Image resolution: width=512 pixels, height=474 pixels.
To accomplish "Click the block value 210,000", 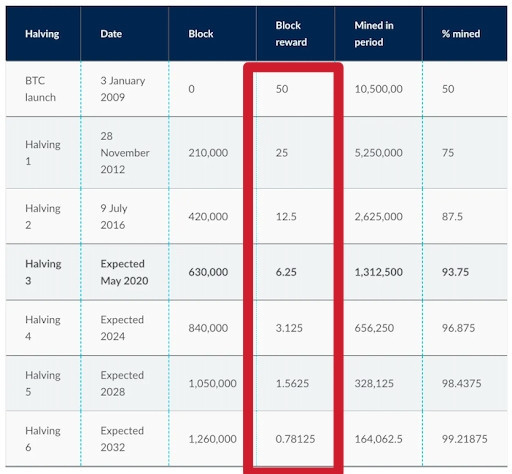I will pyautogui.click(x=208, y=153).
